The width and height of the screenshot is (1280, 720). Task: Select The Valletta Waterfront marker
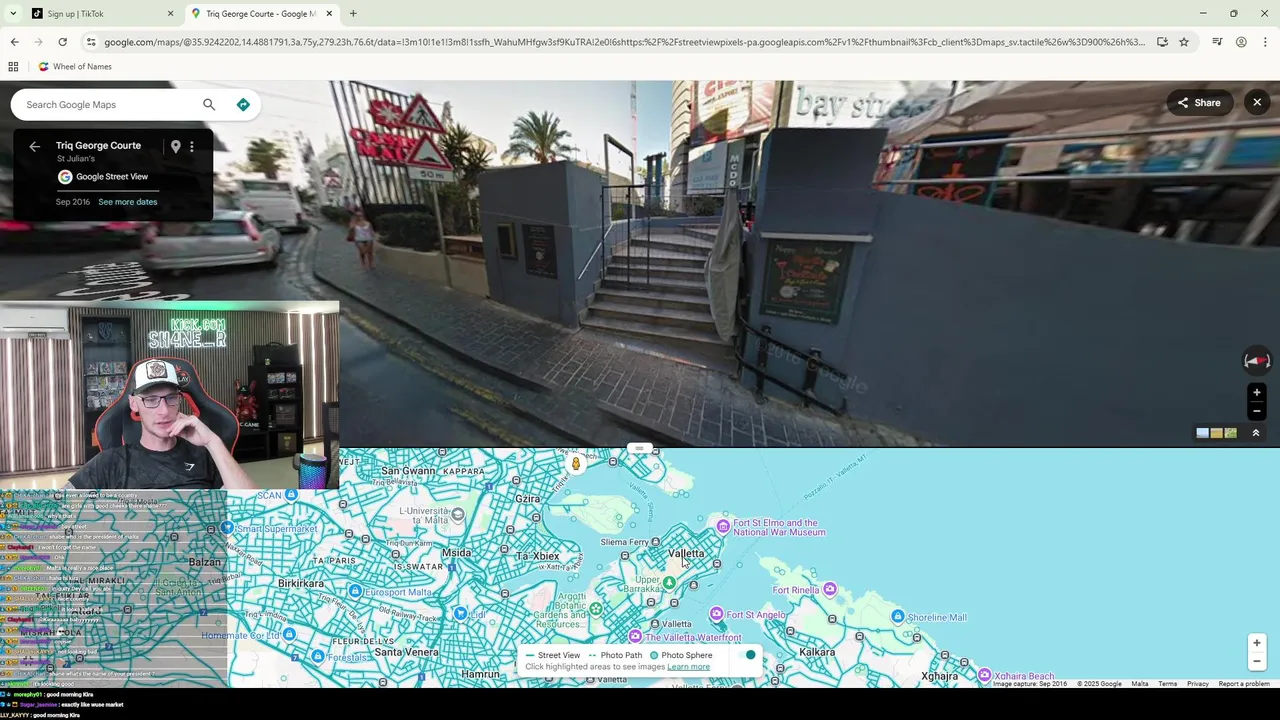[x=635, y=636]
